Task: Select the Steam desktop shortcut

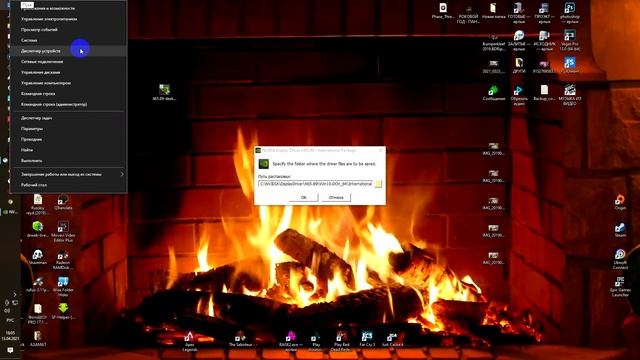Action: click(x=620, y=229)
